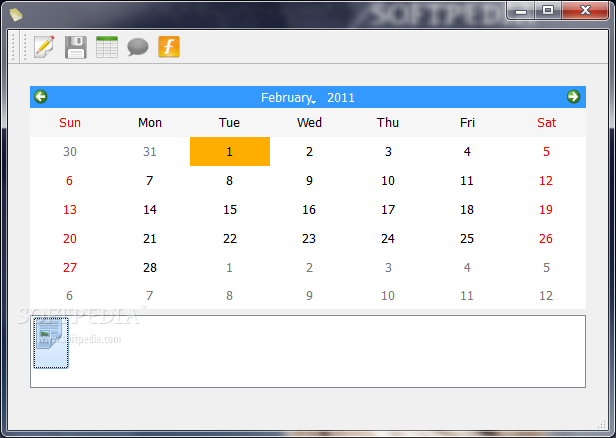Select Sunday February 6 in red
616x438 pixels.
tap(70, 180)
